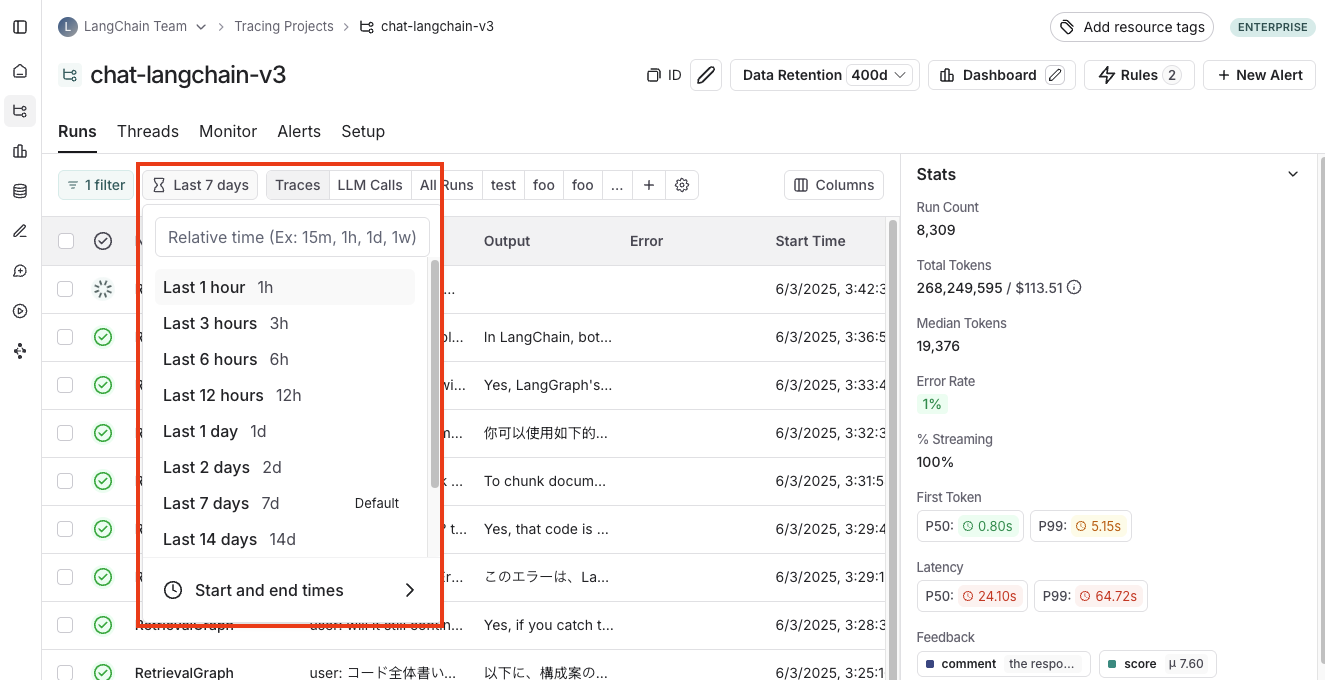1325x680 pixels.
Task: Click the edit pencil beside ID
Action: pos(706,75)
